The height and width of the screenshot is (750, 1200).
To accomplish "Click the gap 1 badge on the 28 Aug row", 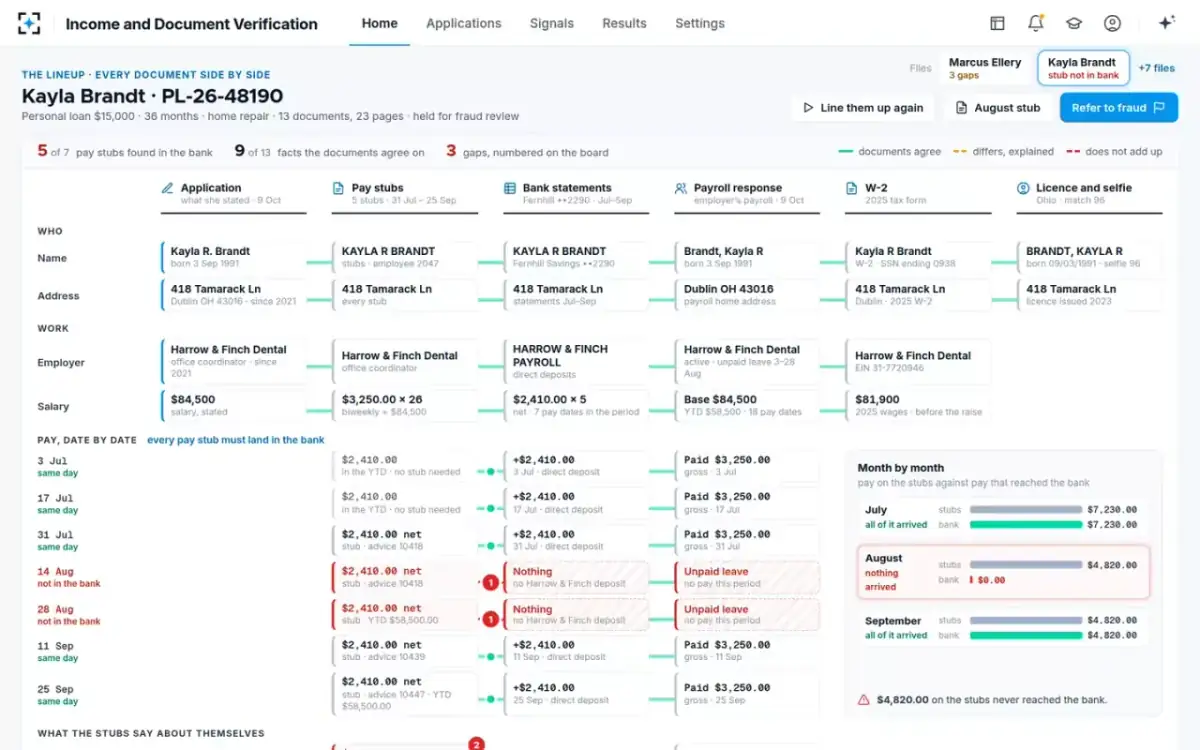I will [x=491, y=619].
